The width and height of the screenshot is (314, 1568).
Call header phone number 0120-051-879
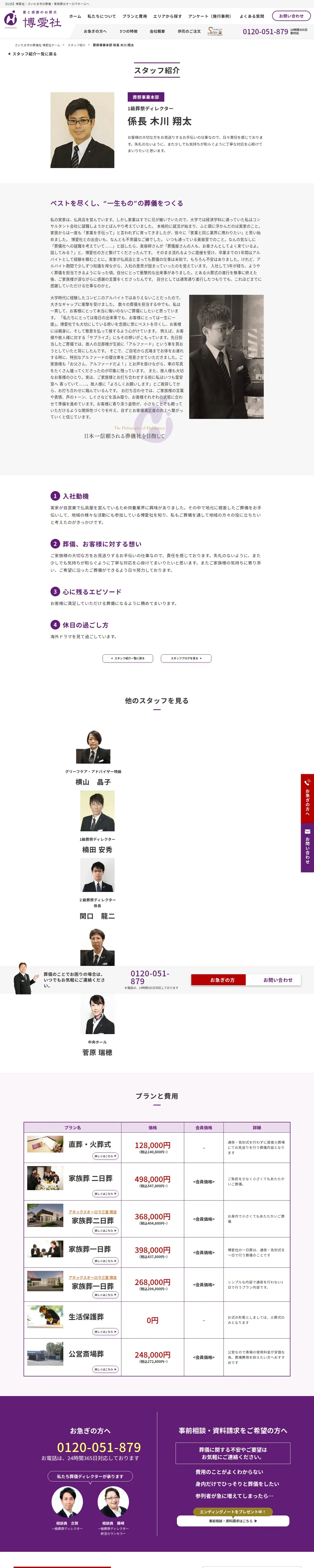pos(265,32)
